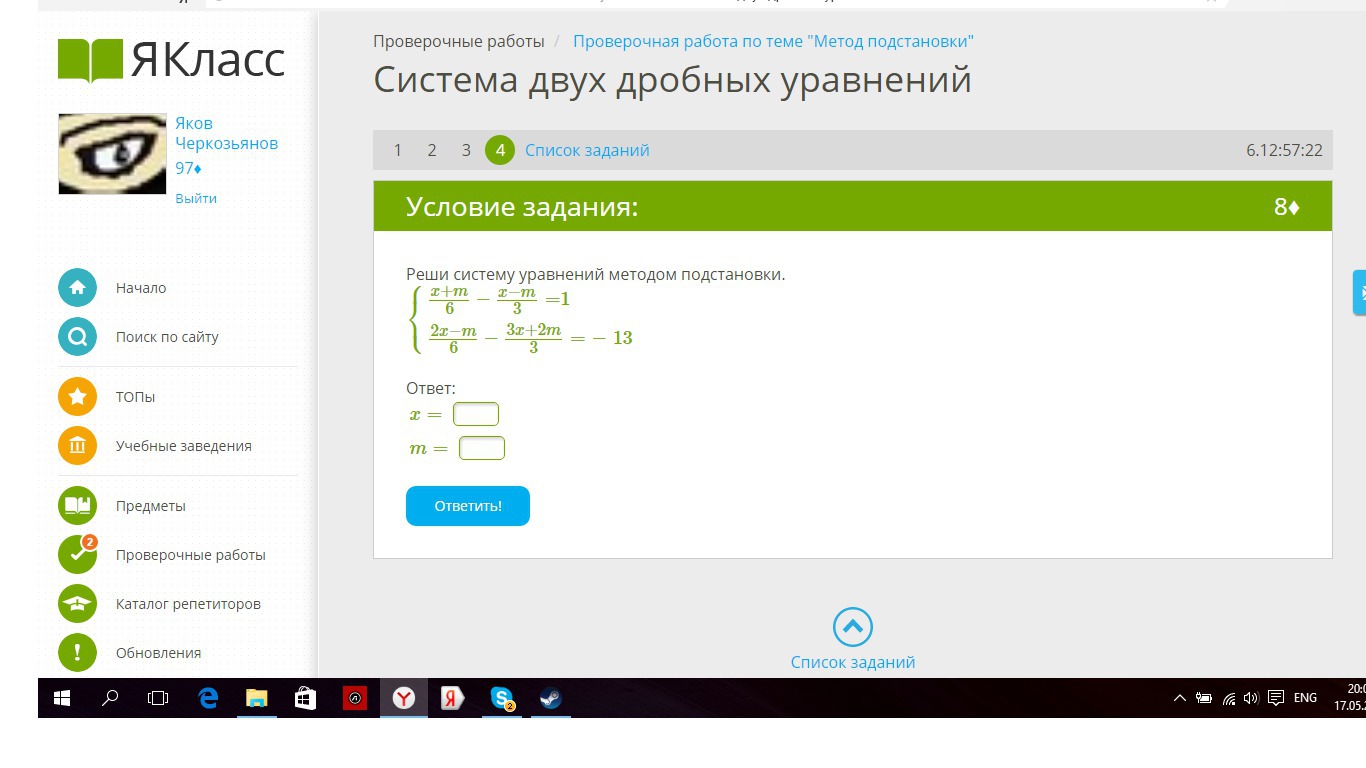The width and height of the screenshot is (1366, 768).
Task: Click the m answer input field
Action: point(482,448)
